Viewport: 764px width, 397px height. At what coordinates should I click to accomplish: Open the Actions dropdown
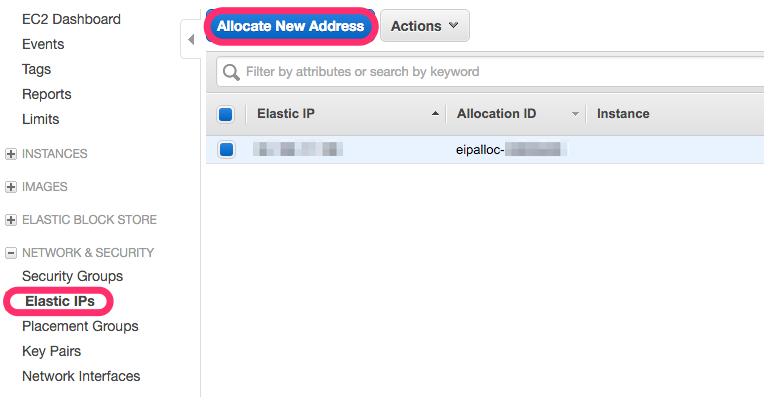(x=425, y=26)
